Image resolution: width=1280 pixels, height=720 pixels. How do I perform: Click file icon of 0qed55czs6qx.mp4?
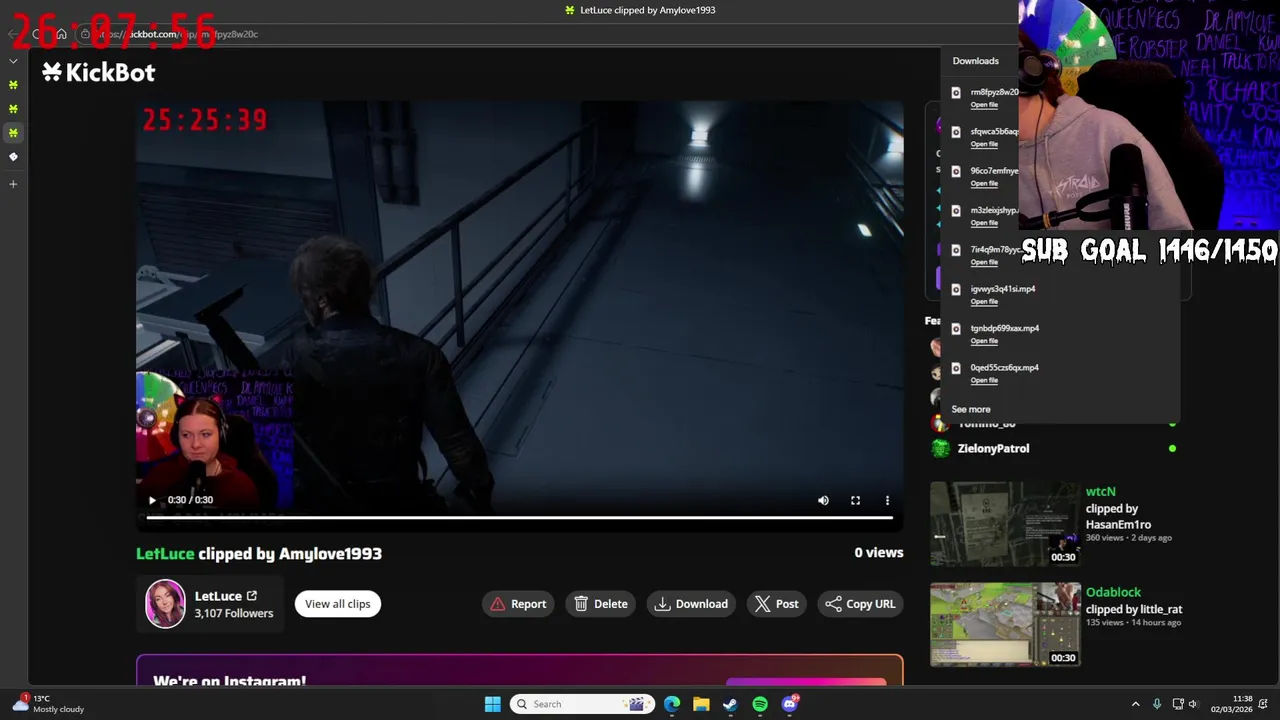[956, 369]
